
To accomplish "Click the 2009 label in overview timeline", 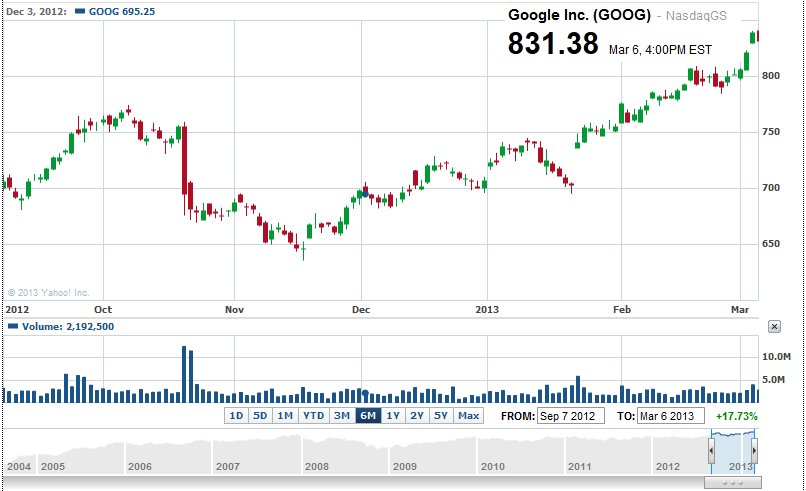I will [405, 466].
